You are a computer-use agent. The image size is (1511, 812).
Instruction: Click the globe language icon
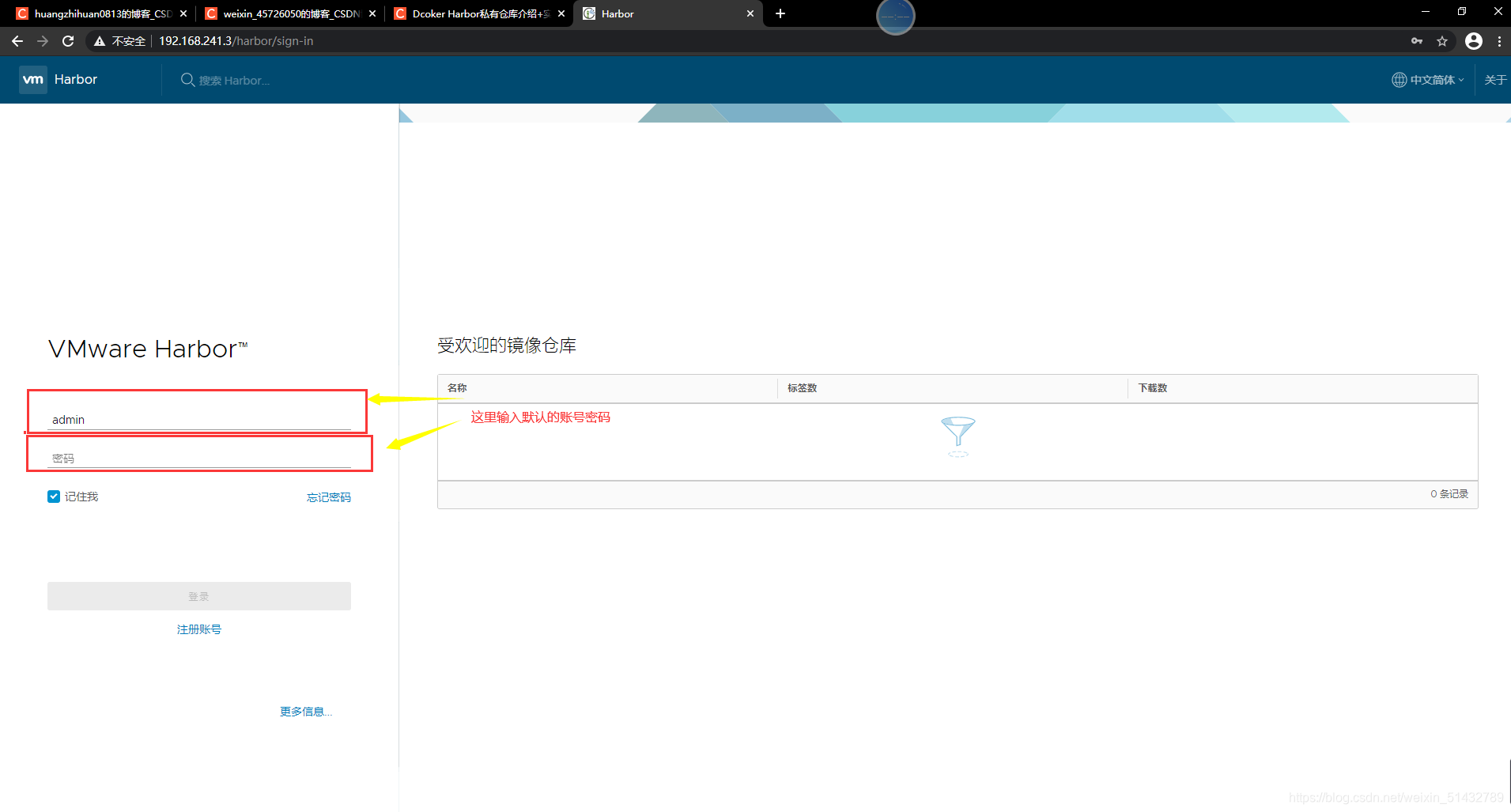coord(1399,80)
